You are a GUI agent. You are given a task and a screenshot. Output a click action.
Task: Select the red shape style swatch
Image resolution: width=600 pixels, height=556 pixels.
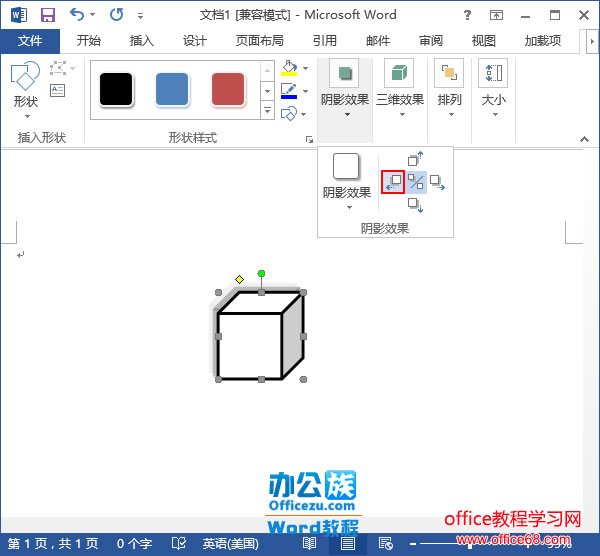tap(228, 89)
